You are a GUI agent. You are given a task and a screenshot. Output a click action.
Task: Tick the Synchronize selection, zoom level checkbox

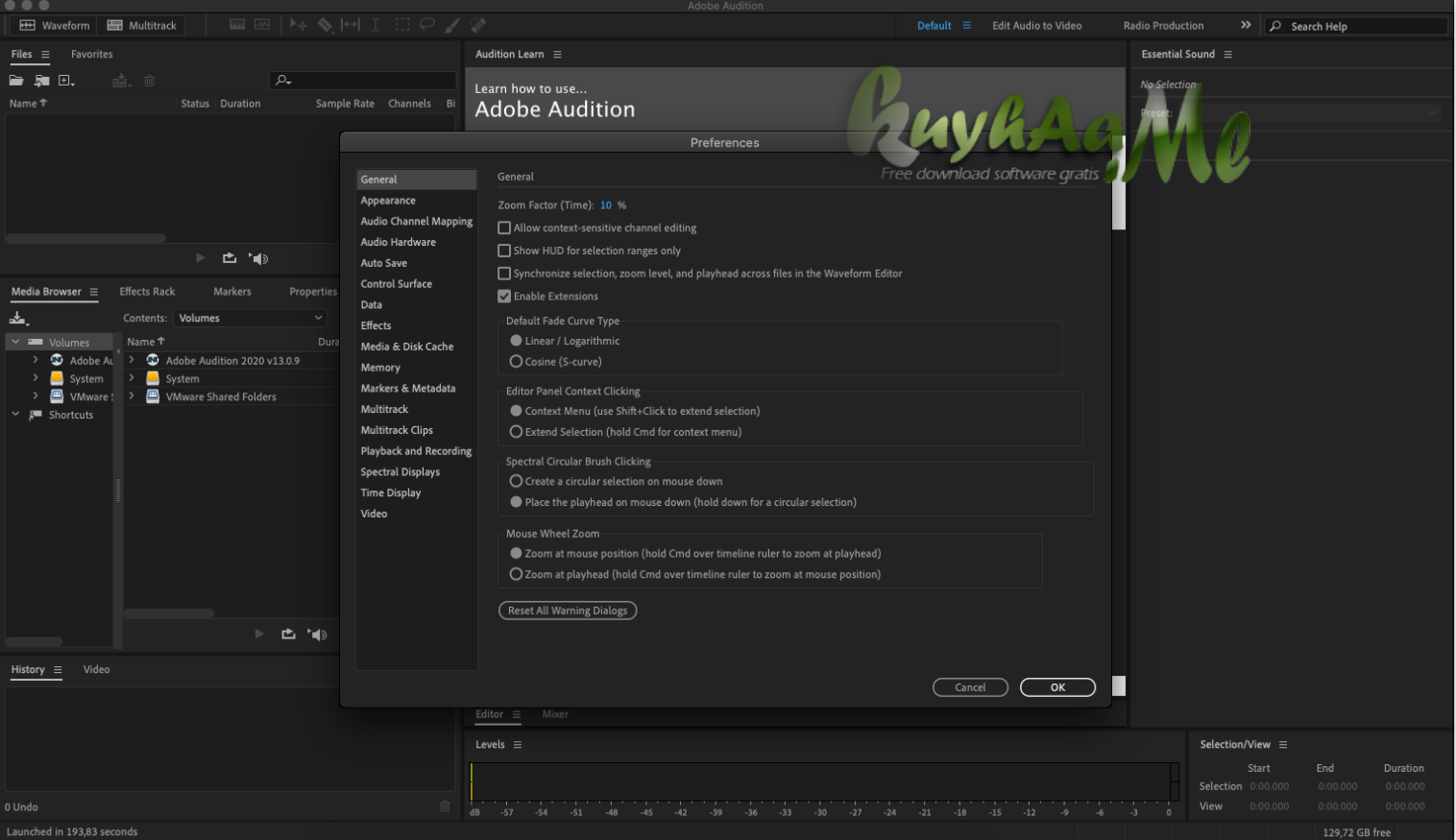504,274
